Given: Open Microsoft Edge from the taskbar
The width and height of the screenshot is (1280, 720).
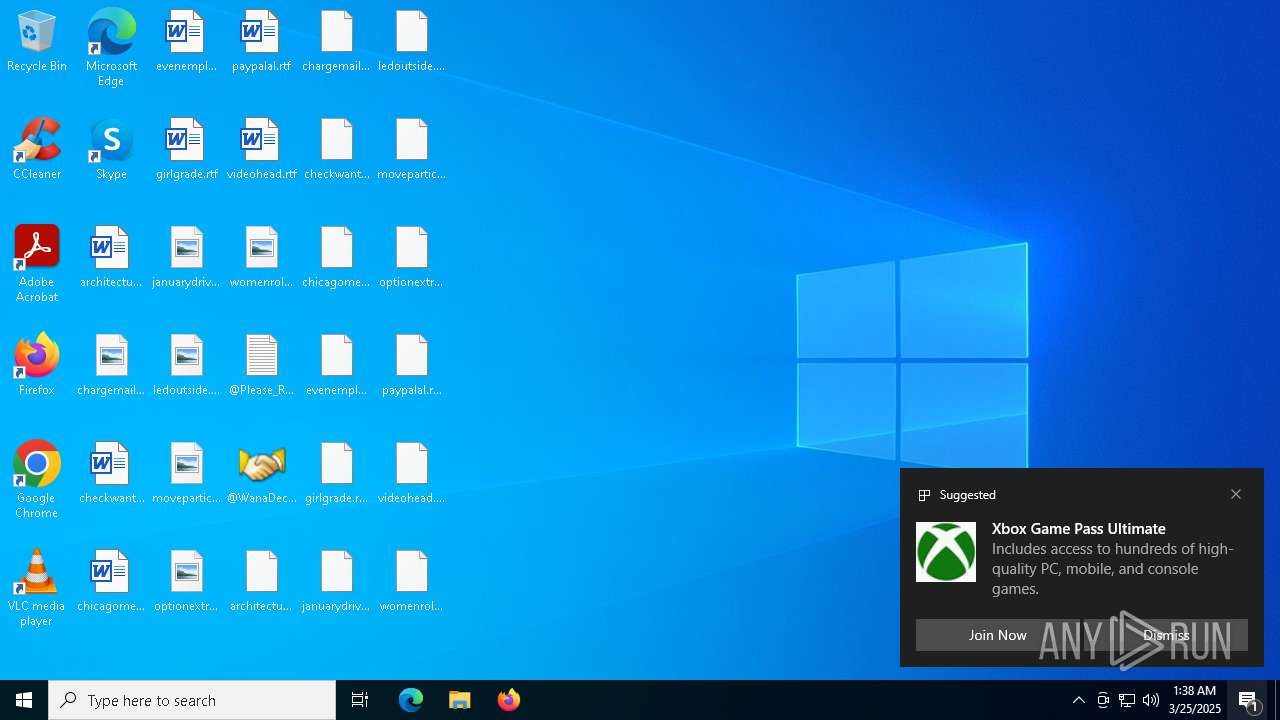Looking at the screenshot, I should pos(411,700).
